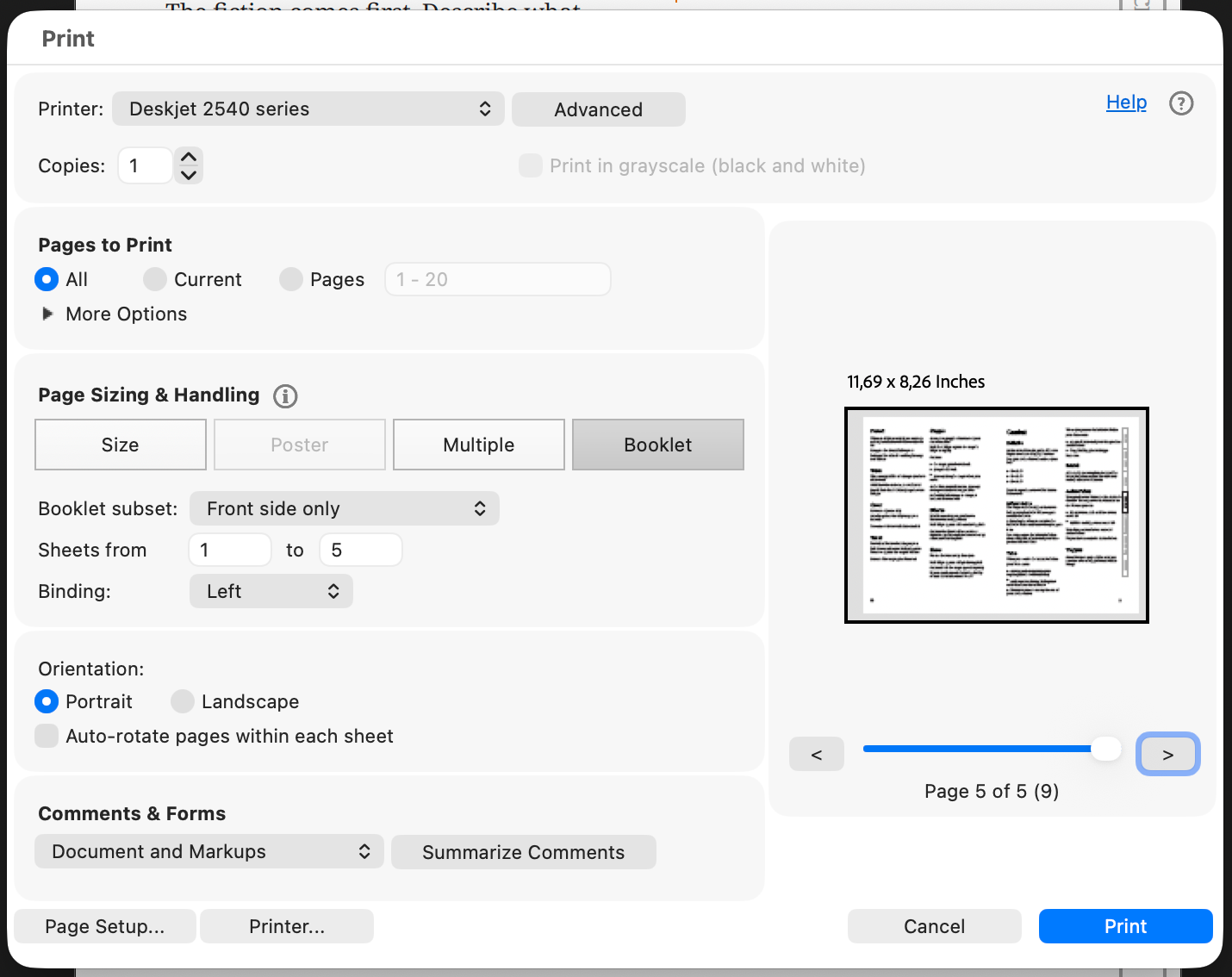Go to next preview page

click(1168, 755)
